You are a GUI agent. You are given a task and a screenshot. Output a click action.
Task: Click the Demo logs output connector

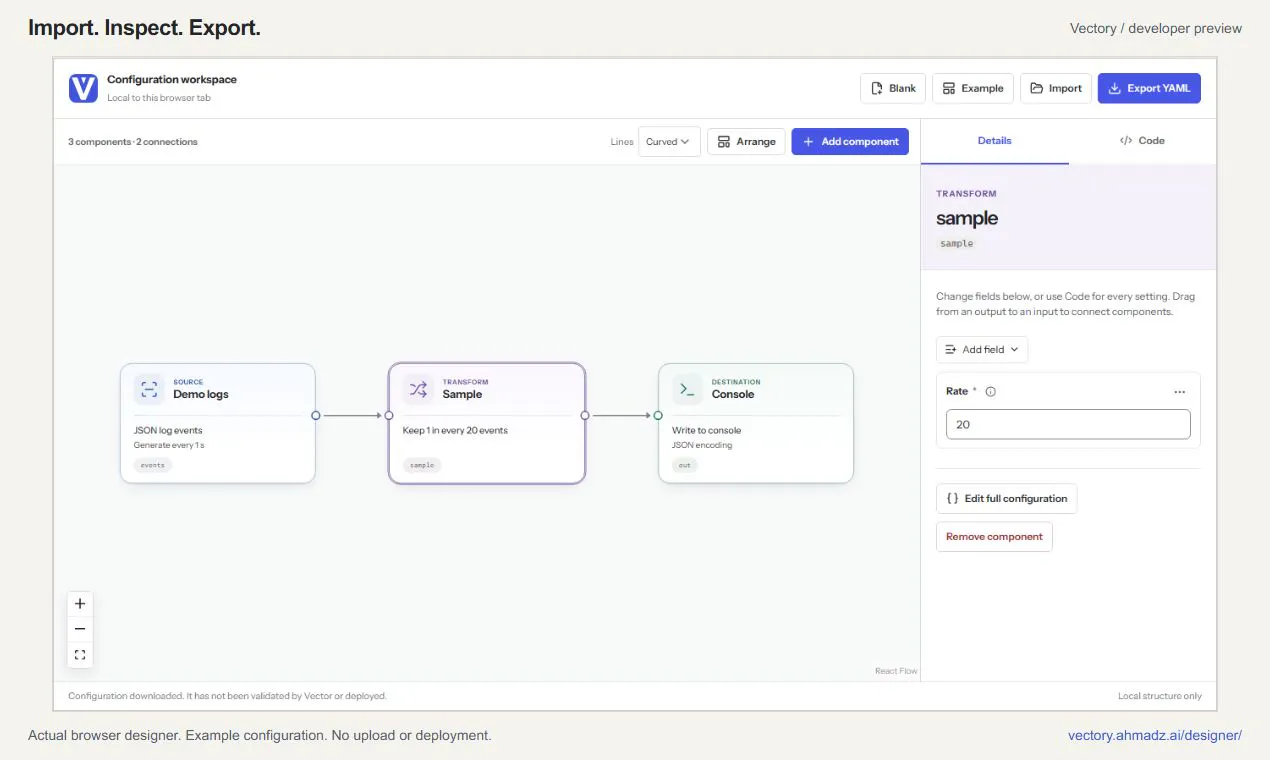[x=316, y=415]
